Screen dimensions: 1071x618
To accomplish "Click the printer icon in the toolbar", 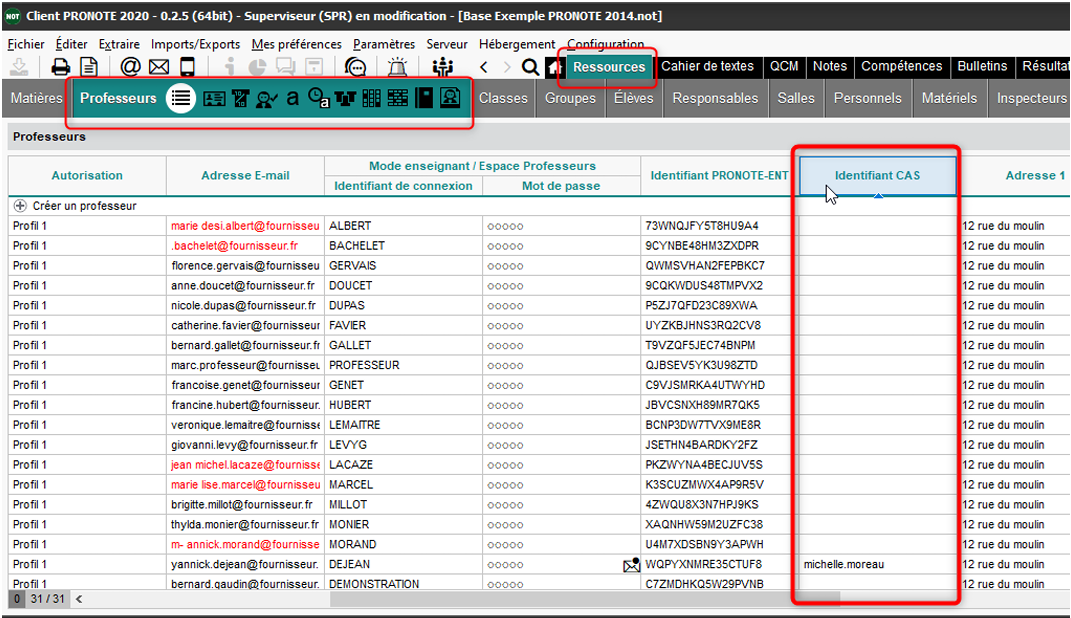I will pos(61,67).
